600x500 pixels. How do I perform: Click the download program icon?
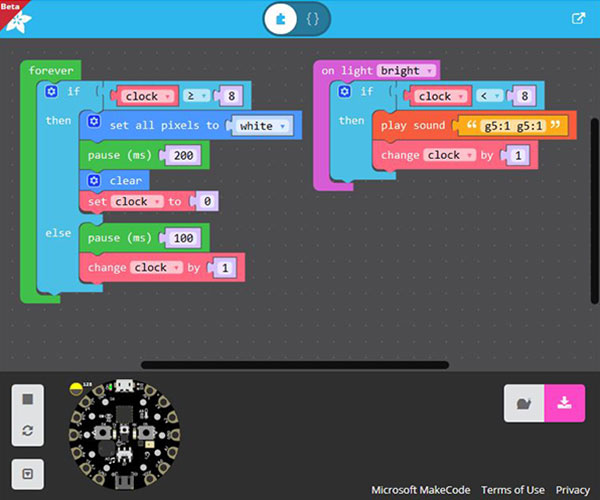[x=564, y=403]
